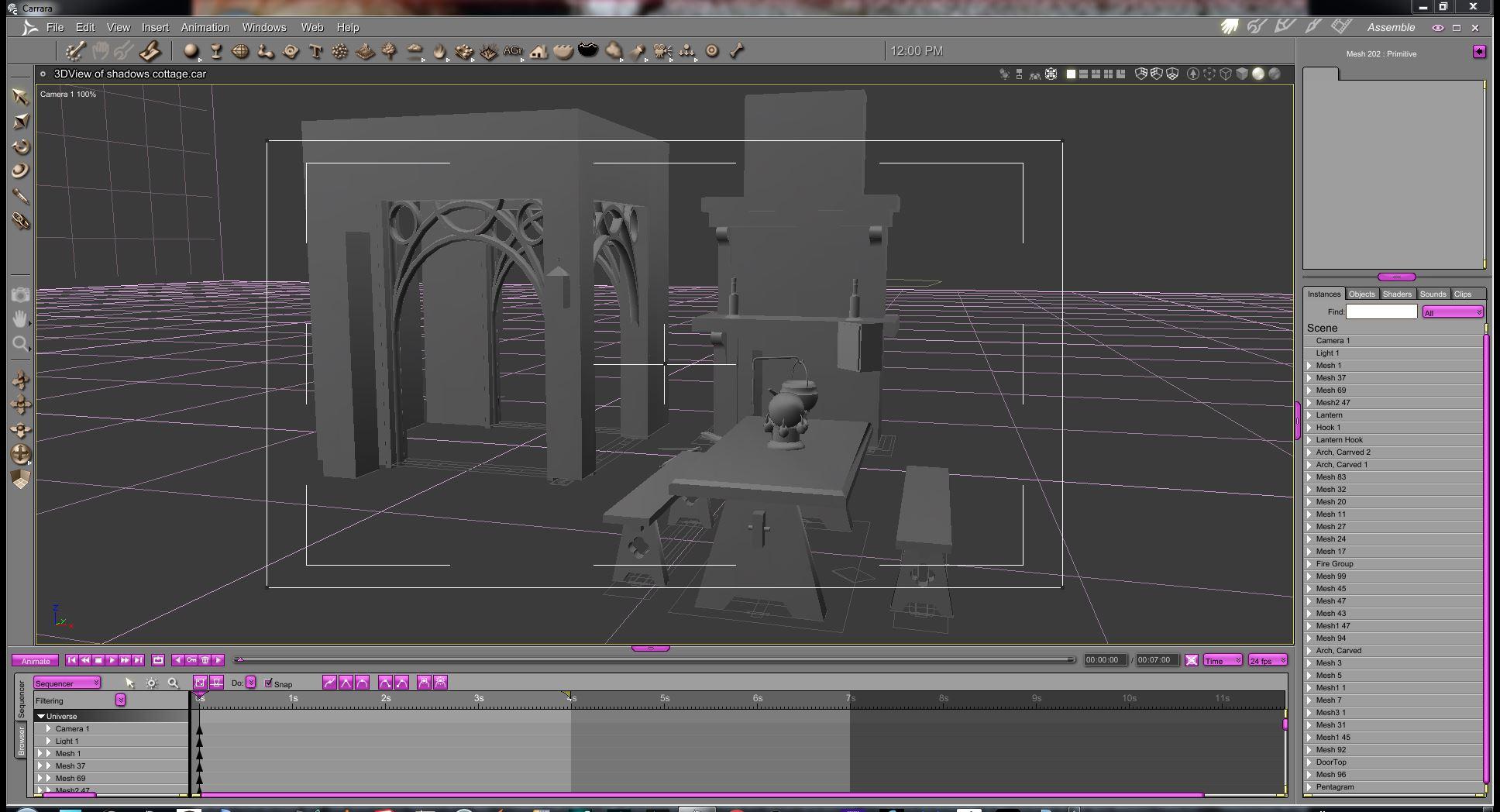
Task: Click the Find input field
Action: (1381, 311)
